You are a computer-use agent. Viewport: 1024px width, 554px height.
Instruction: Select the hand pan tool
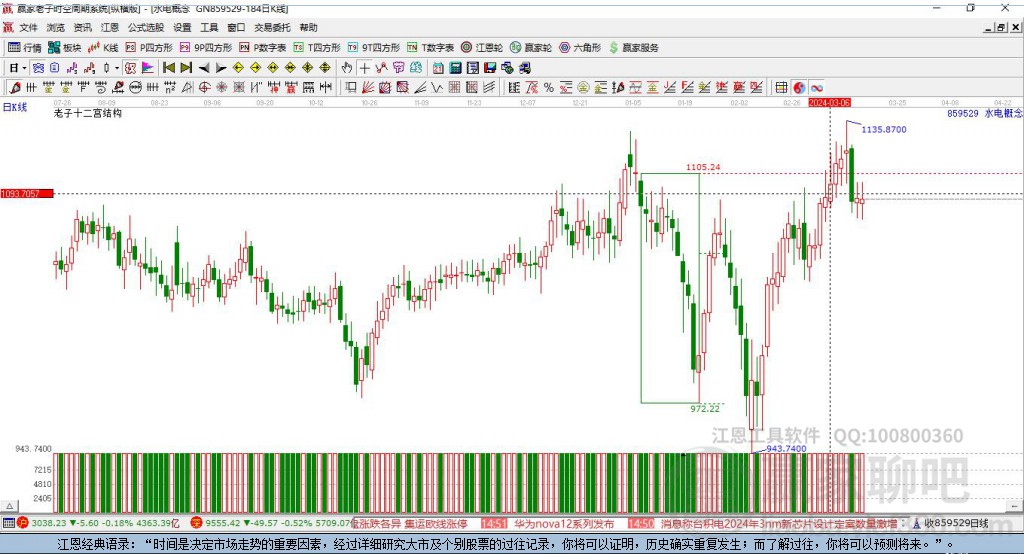(x=347, y=68)
